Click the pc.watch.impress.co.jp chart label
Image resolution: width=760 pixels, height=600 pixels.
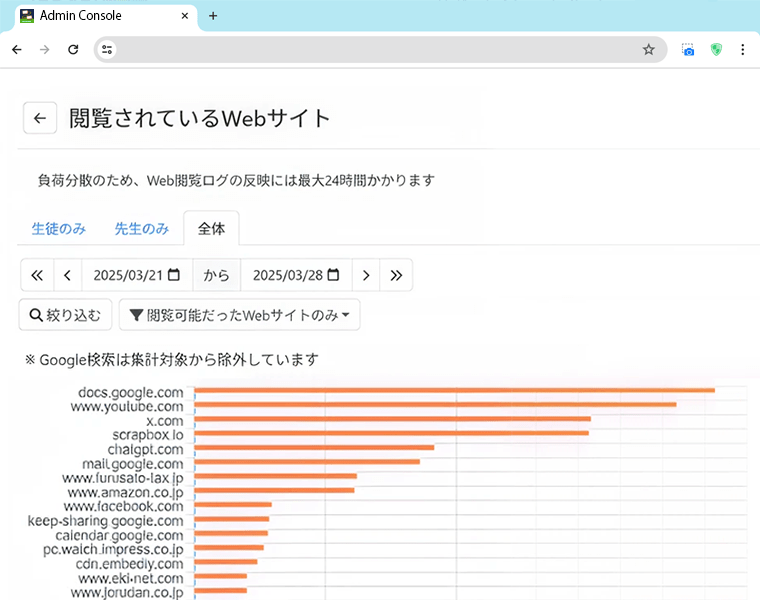click(113, 550)
